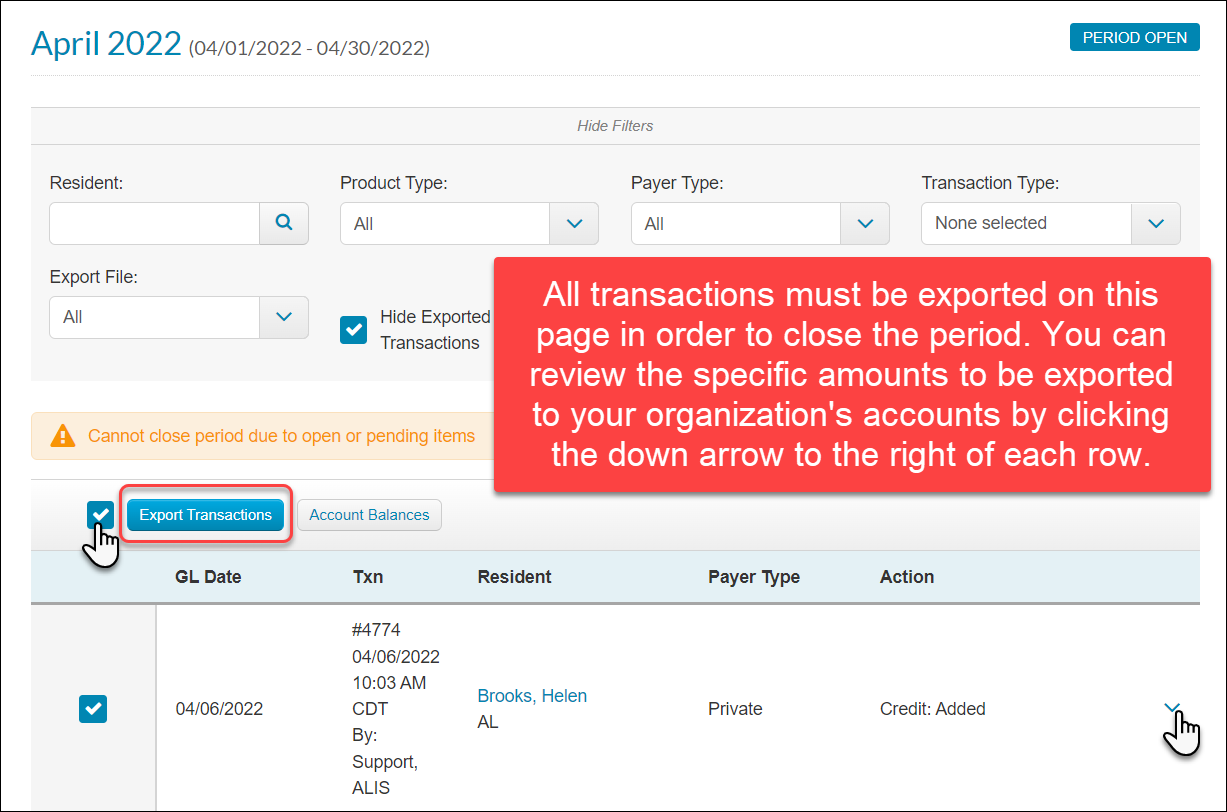
Task: Click the April 2022 page heading
Action: pos(106,43)
